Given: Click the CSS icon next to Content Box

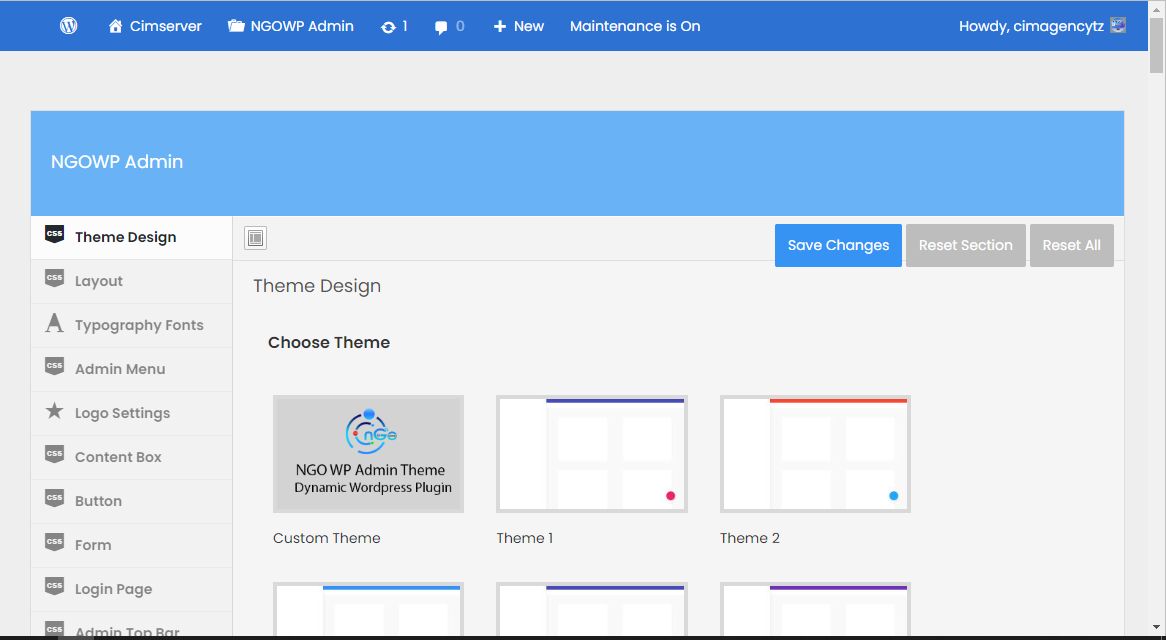Looking at the screenshot, I should pos(54,454).
